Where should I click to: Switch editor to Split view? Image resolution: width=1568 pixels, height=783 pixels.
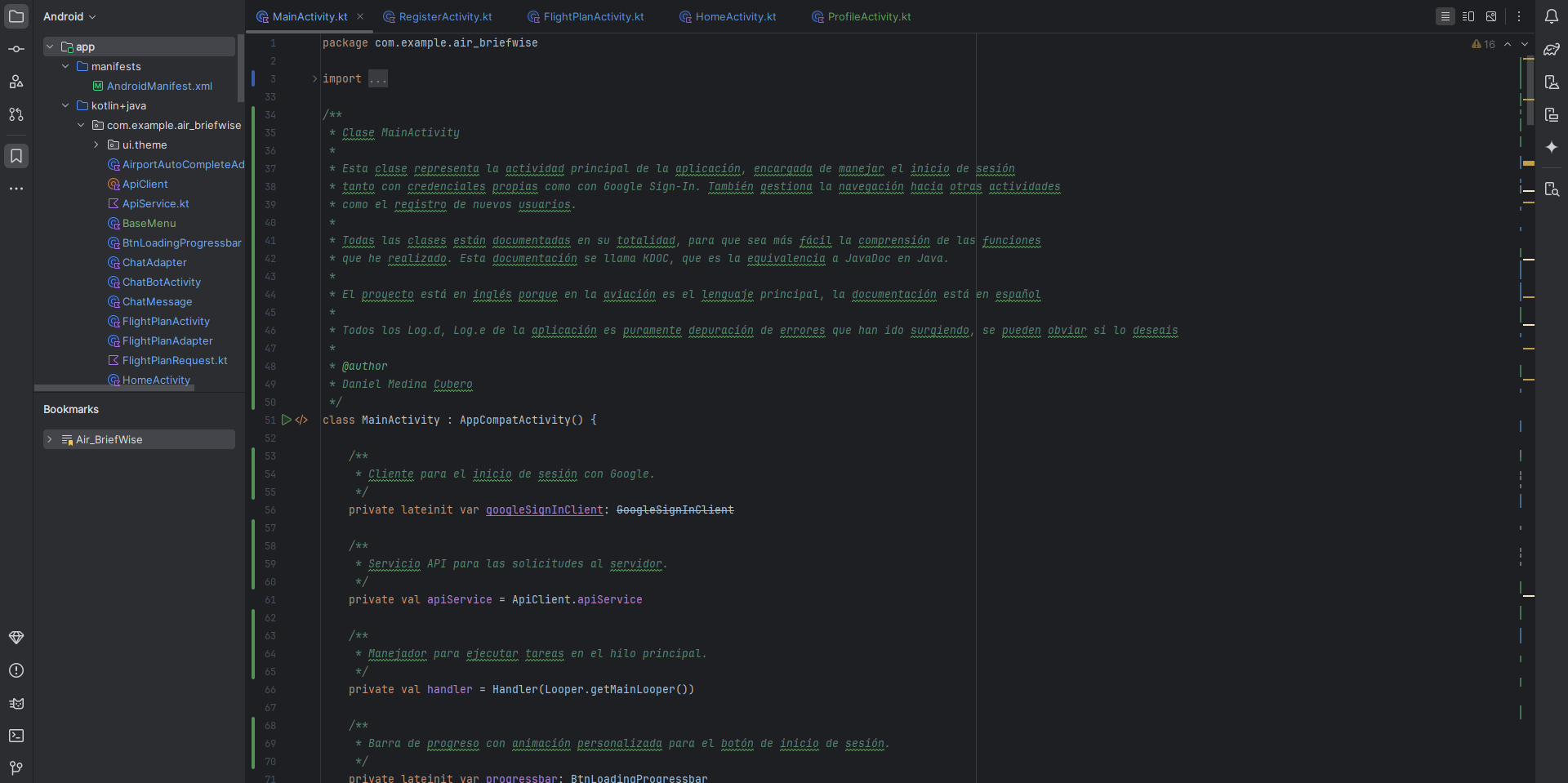pyautogui.click(x=1468, y=16)
